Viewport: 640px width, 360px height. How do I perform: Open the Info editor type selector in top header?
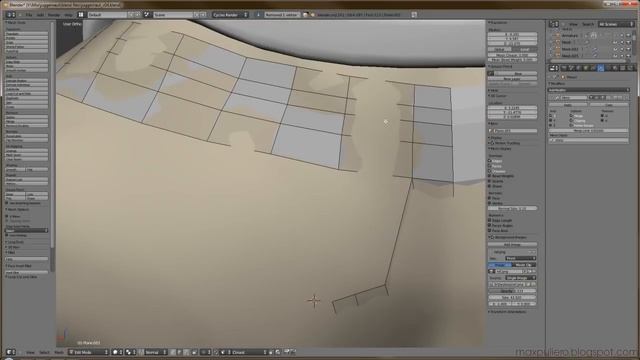point(11,15)
